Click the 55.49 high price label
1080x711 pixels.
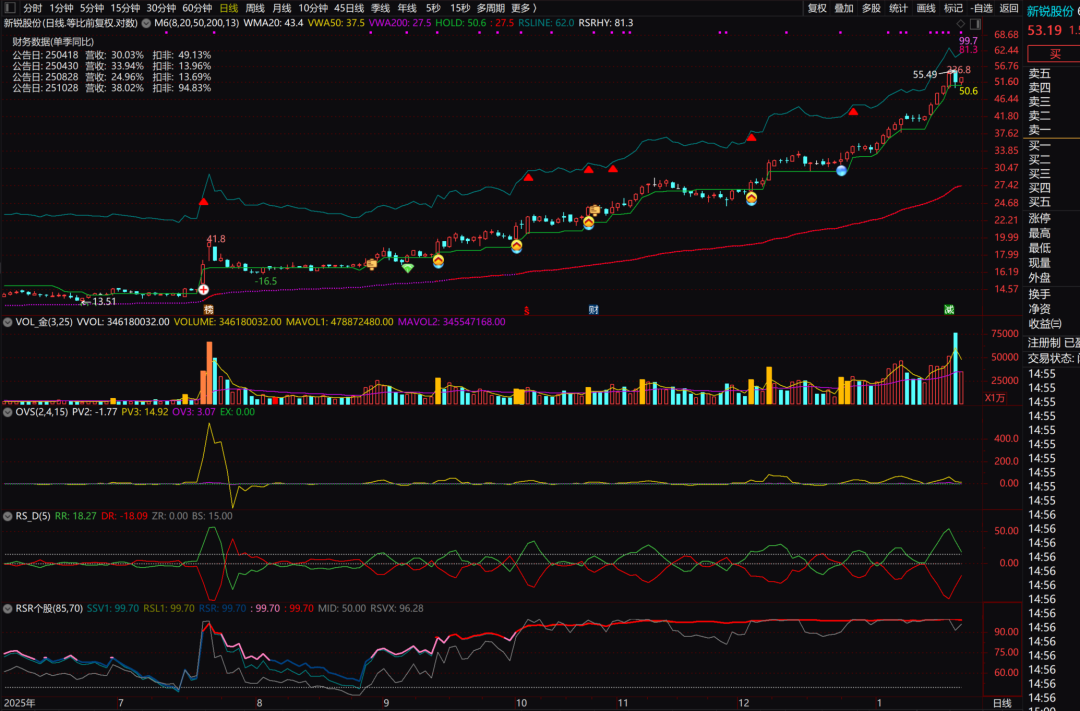[925, 74]
